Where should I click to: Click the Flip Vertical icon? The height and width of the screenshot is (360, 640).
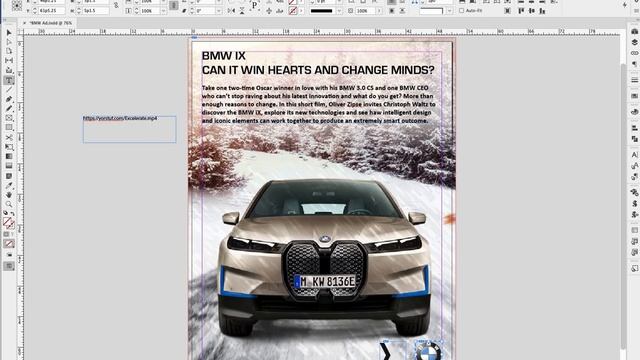(x=242, y=11)
